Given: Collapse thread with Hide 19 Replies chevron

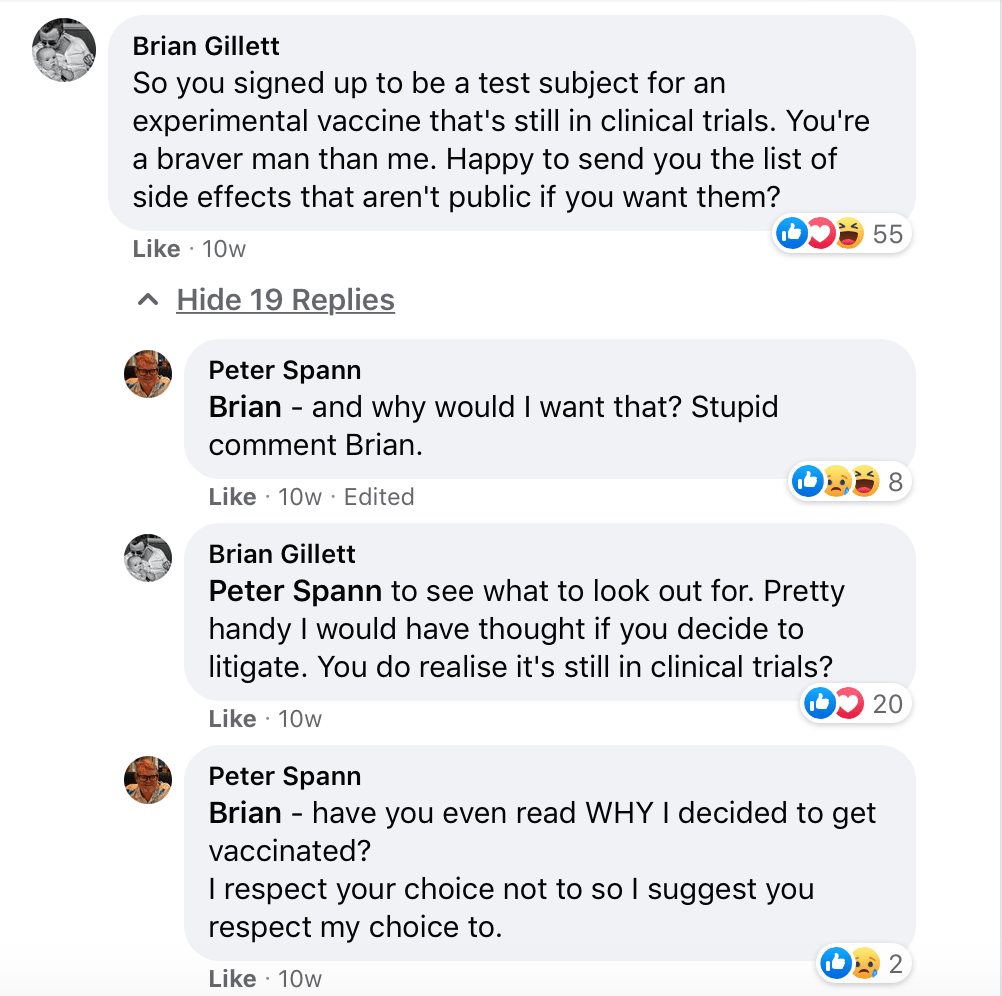Looking at the screenshot, I should click(148, 300).
